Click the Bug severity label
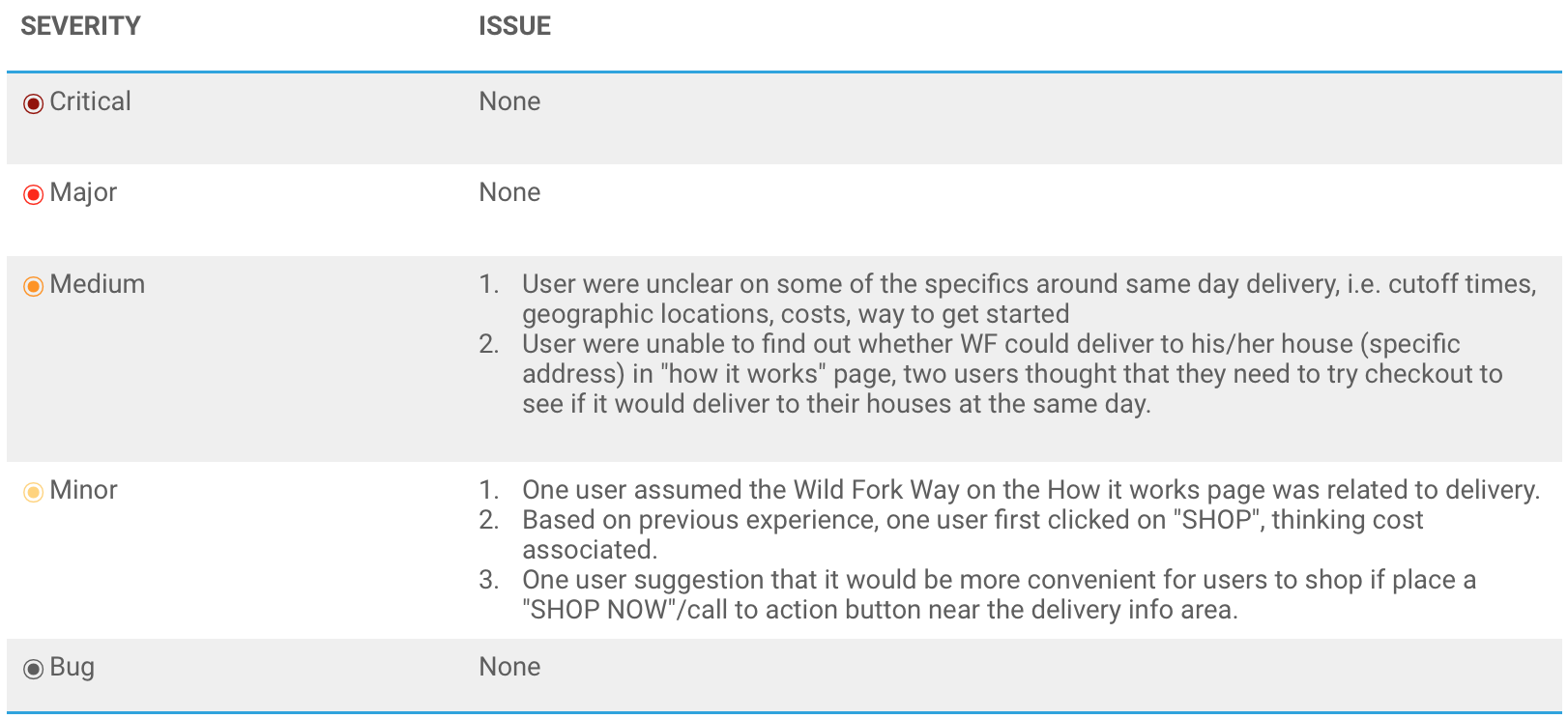 73,667
